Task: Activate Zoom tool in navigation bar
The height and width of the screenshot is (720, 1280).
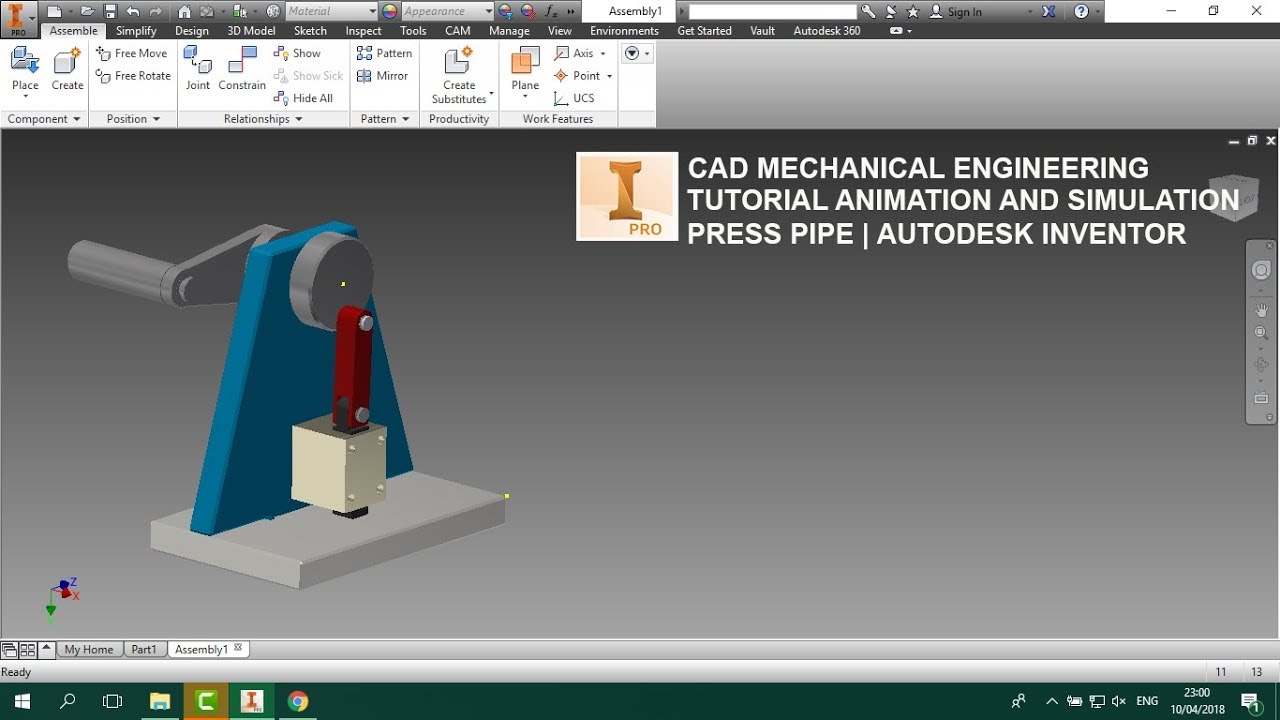Action: coord(1261,333)
